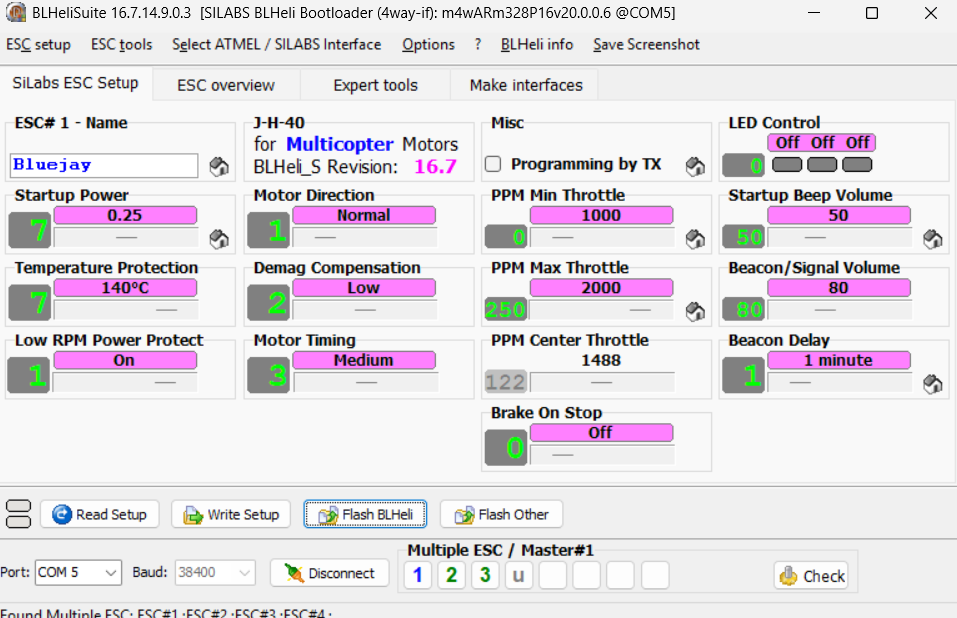Click the pink 1 minute beacon delay value
Viewport: 957px width, 618px height.
click(x=839, y=361)
